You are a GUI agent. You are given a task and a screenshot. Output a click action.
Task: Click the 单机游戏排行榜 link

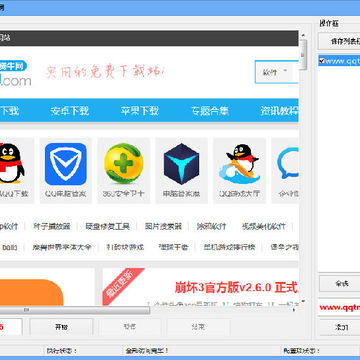point(230,247)
